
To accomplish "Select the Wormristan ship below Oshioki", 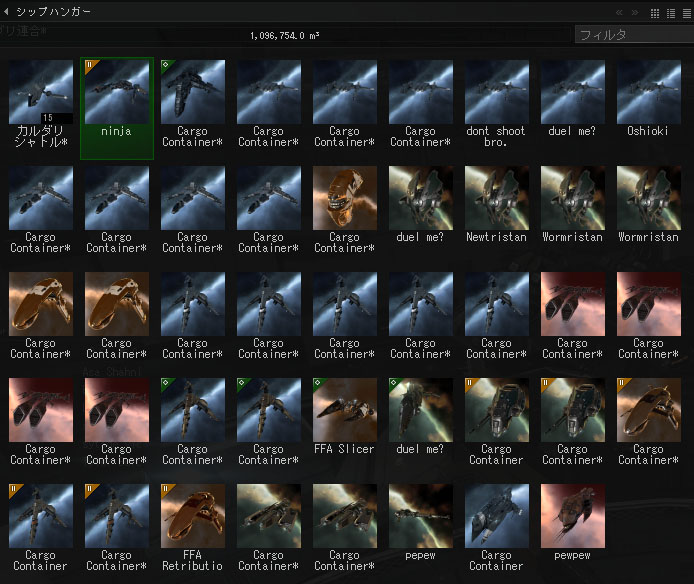I will pos(649,205).
